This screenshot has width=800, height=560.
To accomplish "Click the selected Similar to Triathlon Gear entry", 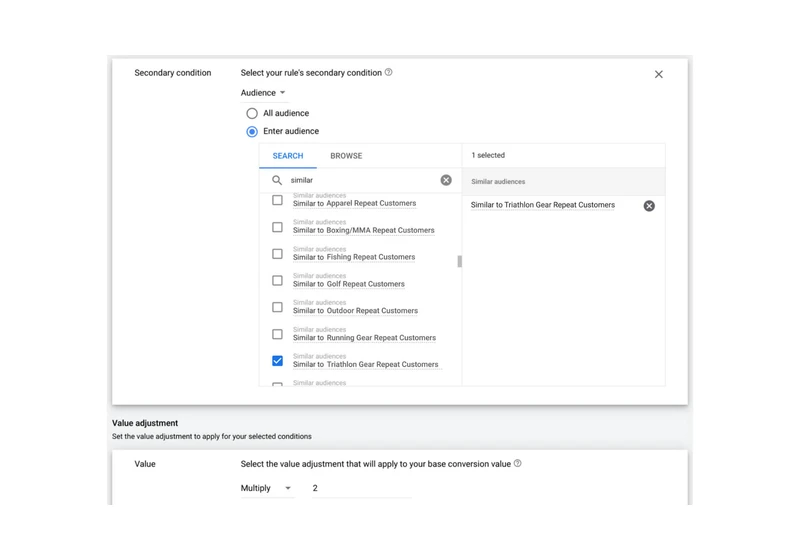I will (x=542, y=205).
